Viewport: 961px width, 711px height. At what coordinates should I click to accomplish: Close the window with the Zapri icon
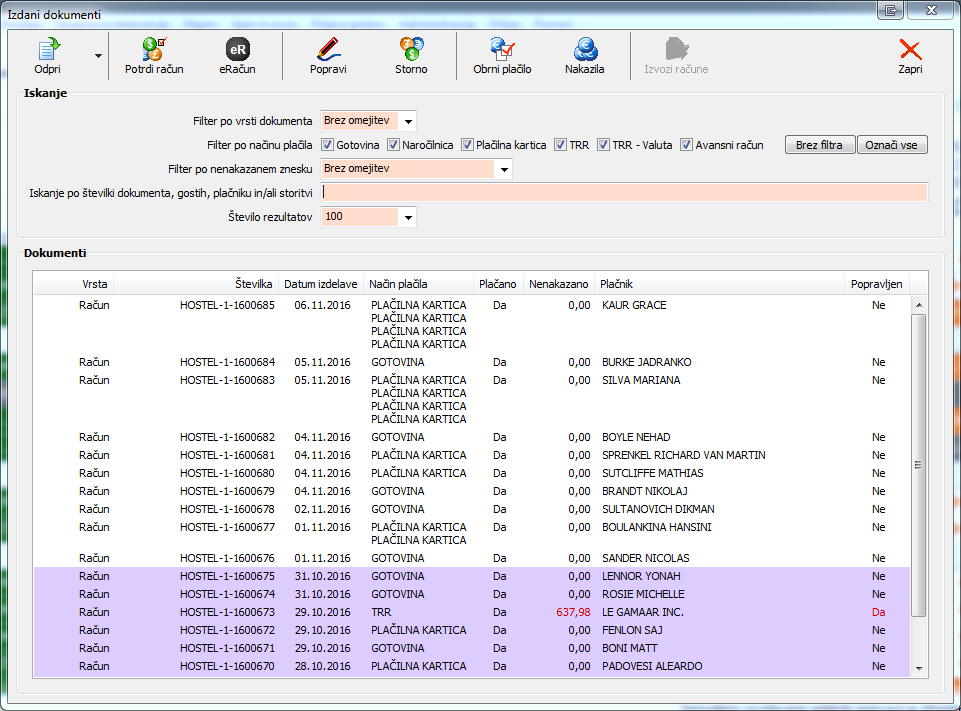click(x=909, y=50)
